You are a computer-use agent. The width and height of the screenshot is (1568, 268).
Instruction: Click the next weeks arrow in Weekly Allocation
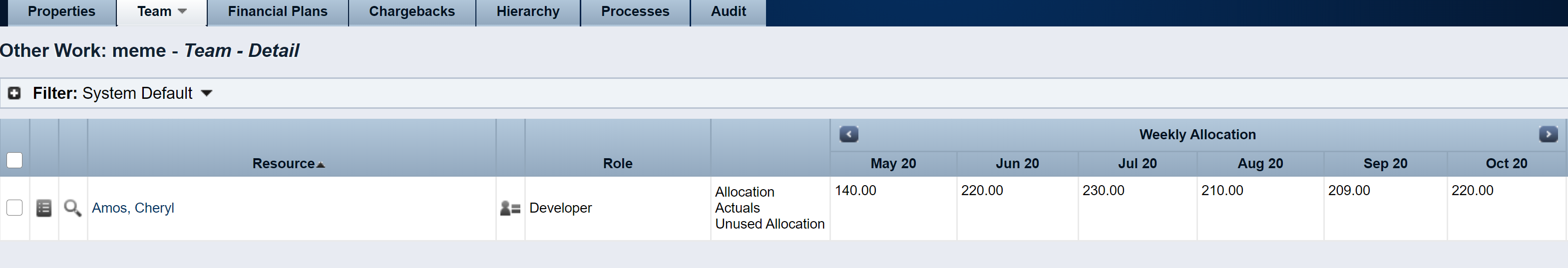[x=1548, y=134]
